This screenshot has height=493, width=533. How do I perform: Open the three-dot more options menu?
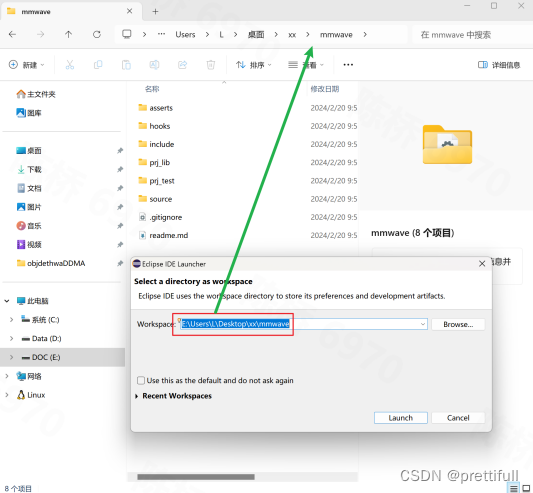coord(348,65)
